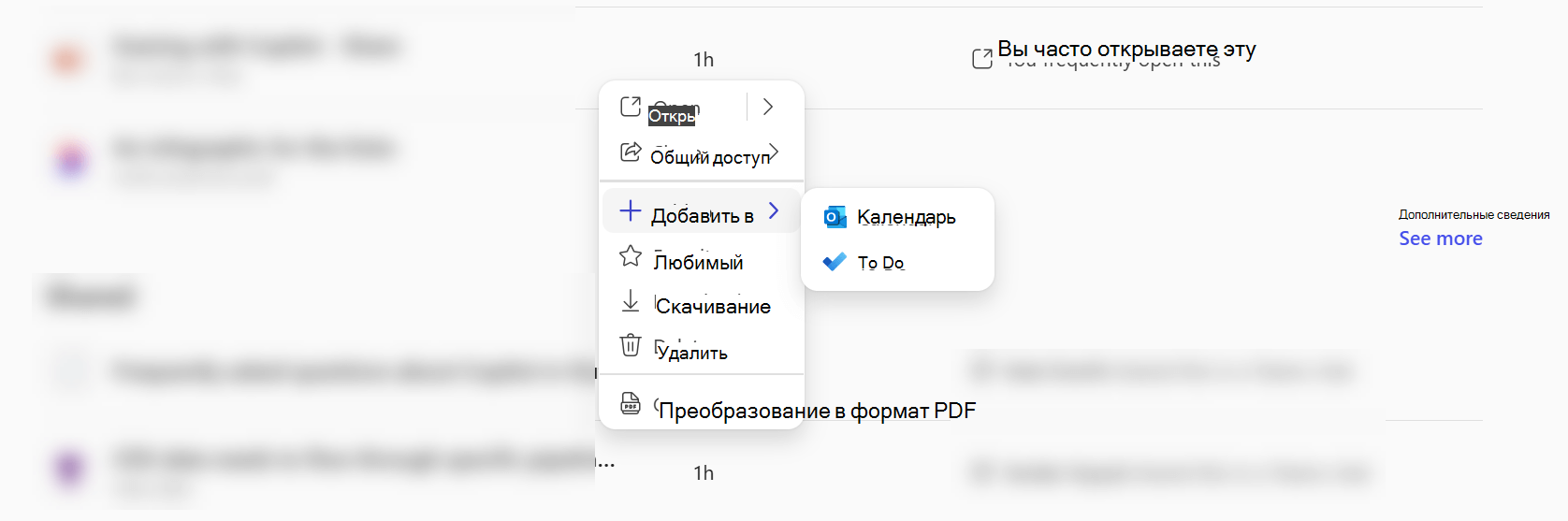Click the download arrow icon
The image size is (1568, 521).
click(x=631, y=301)
